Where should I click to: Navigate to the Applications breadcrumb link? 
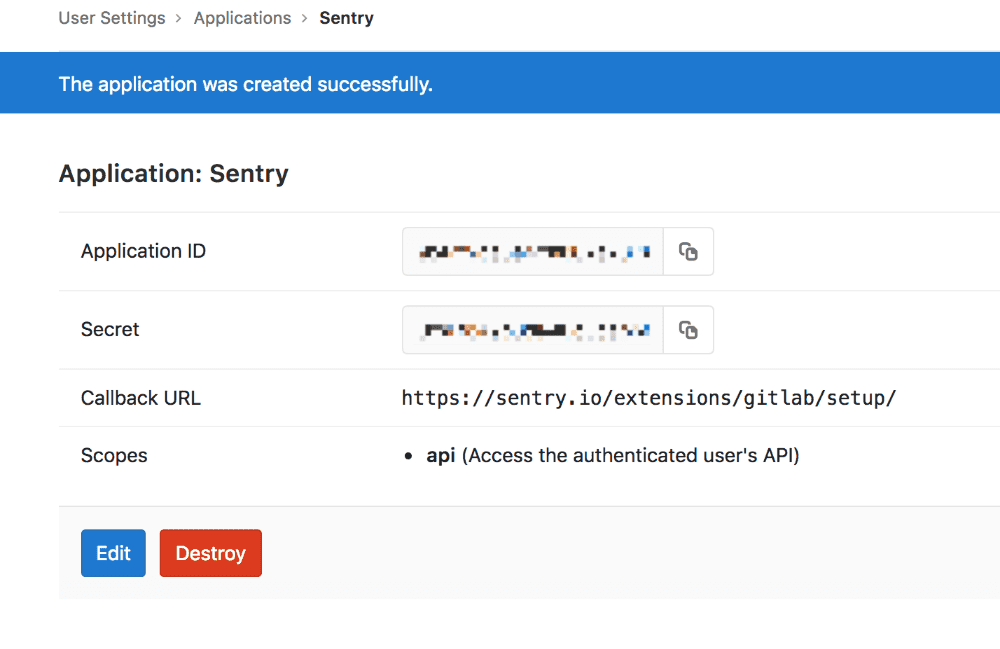click(242, 17)
